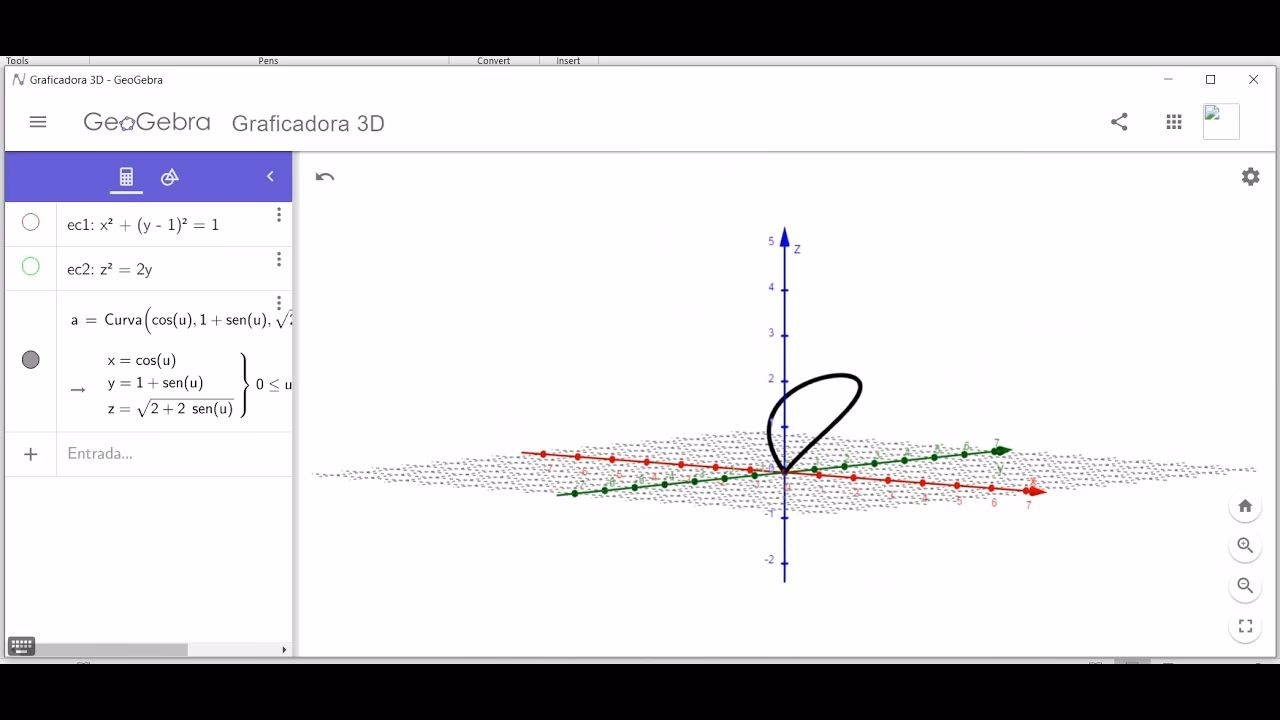Select the zoom out magnifier icon
Screen dimensions: 1280x720
1245,586
